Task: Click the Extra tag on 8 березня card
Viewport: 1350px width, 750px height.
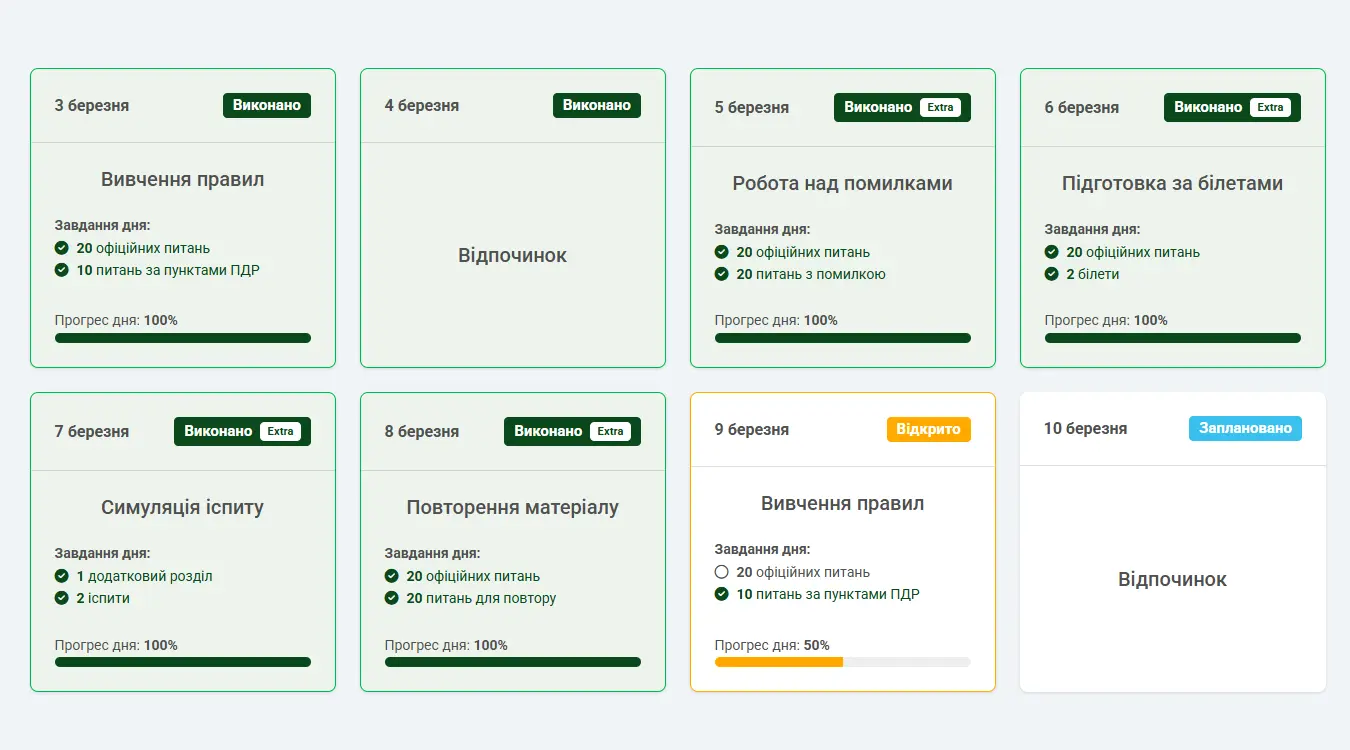Action: point(610,431)
